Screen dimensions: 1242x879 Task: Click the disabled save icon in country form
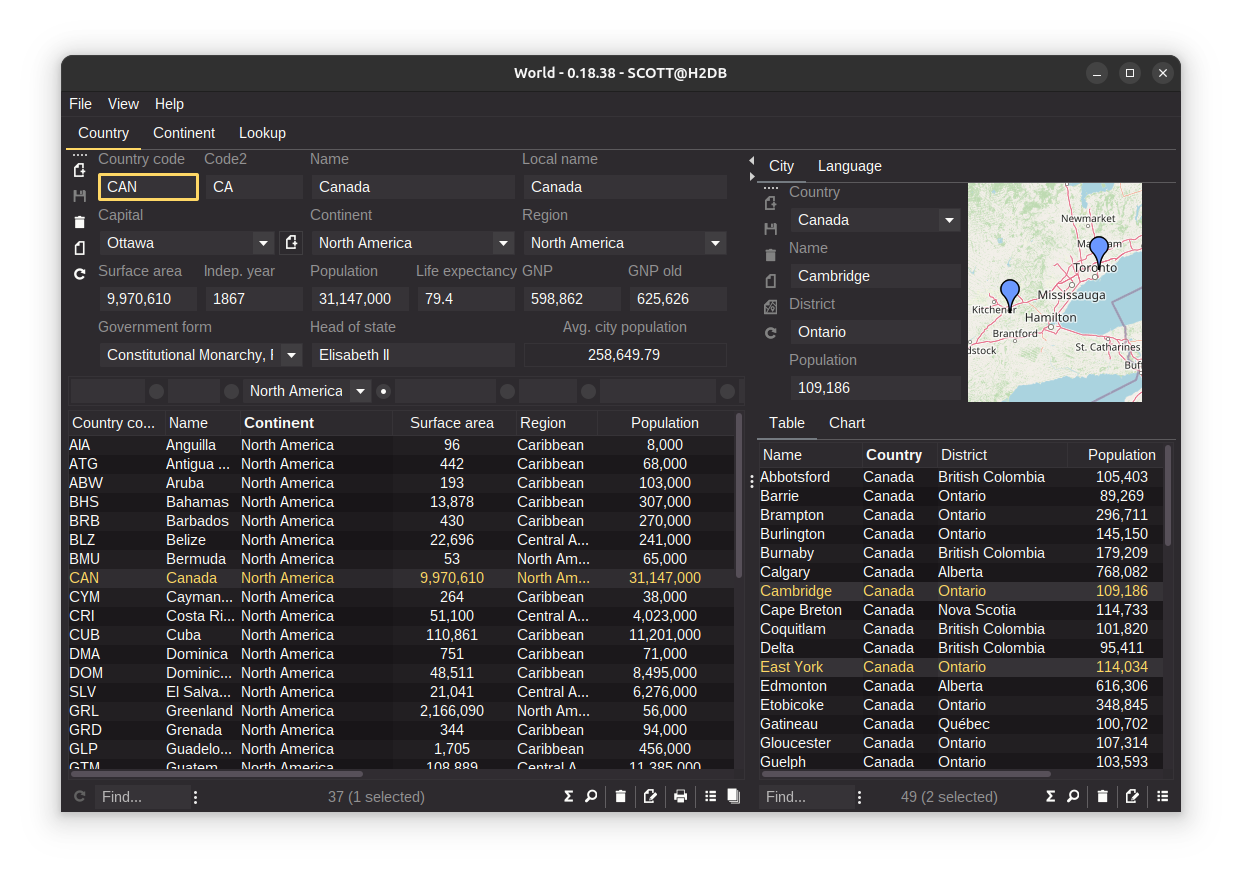coord(80,196)
